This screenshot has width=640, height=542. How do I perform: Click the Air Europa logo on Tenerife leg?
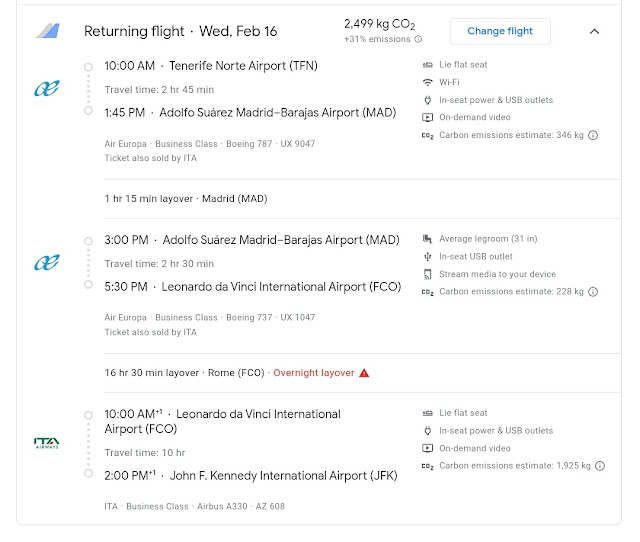click(x=47, y=90)
